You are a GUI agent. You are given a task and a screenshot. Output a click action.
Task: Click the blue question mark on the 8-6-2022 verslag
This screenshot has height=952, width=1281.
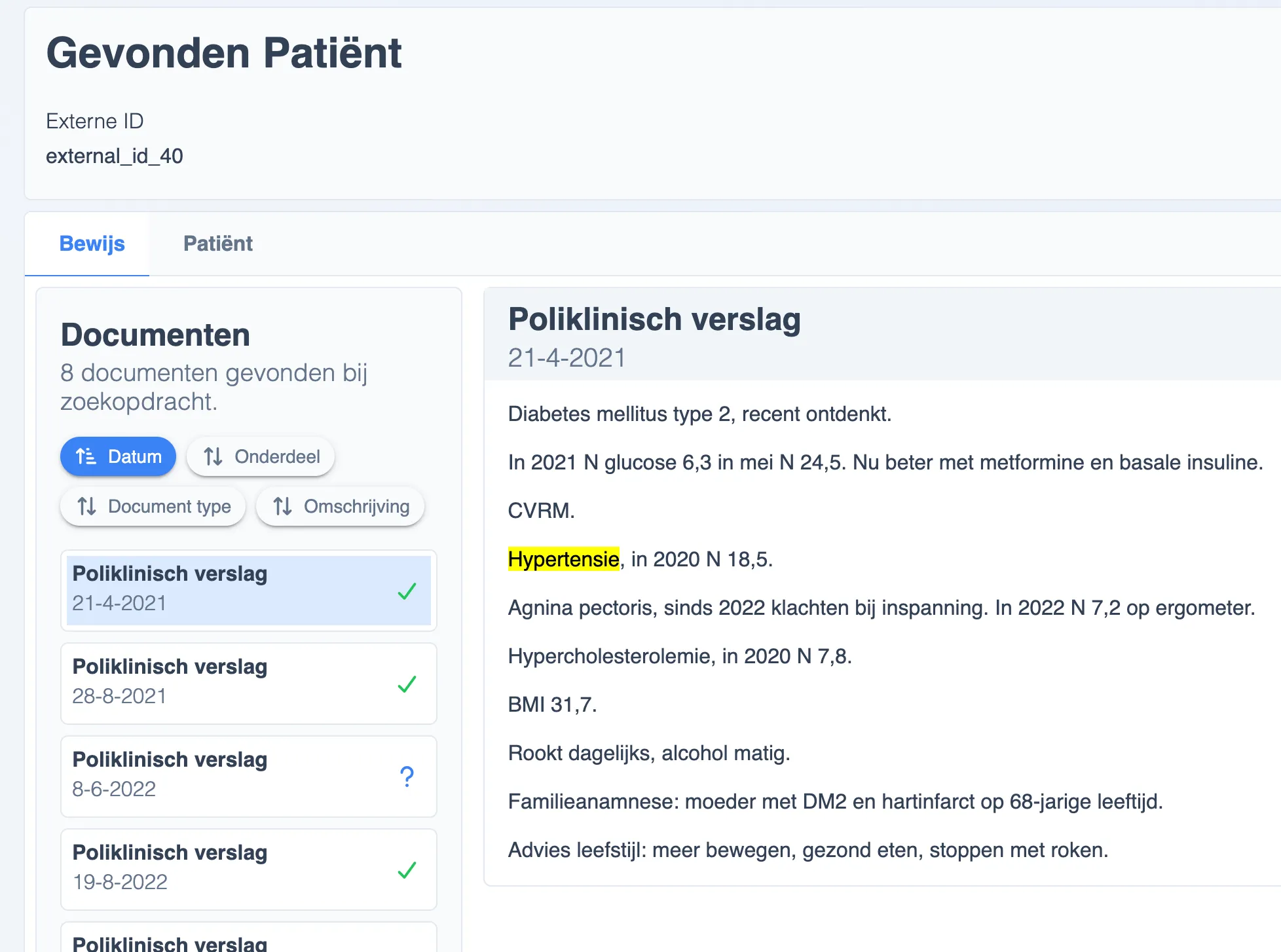(x=407, y=777)
